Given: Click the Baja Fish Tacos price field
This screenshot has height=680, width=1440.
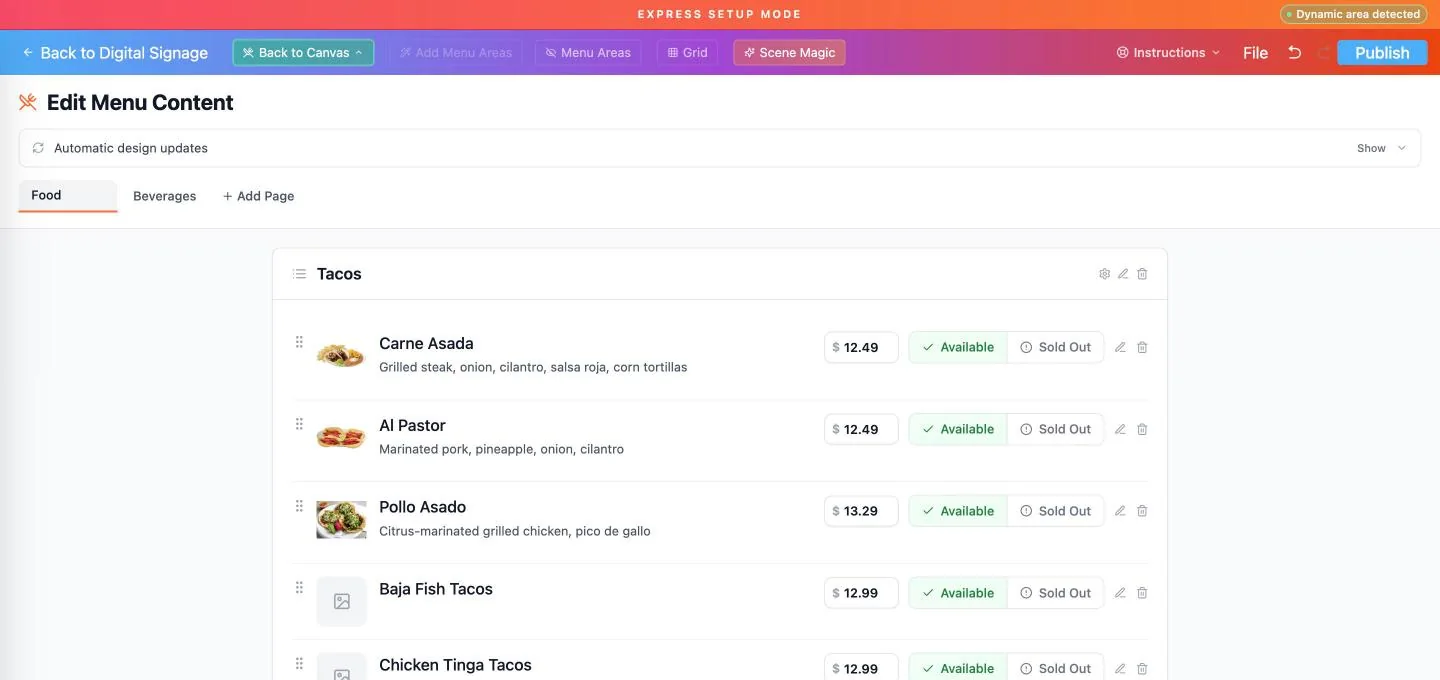Looking at the screenshot, I should point(861,593).
